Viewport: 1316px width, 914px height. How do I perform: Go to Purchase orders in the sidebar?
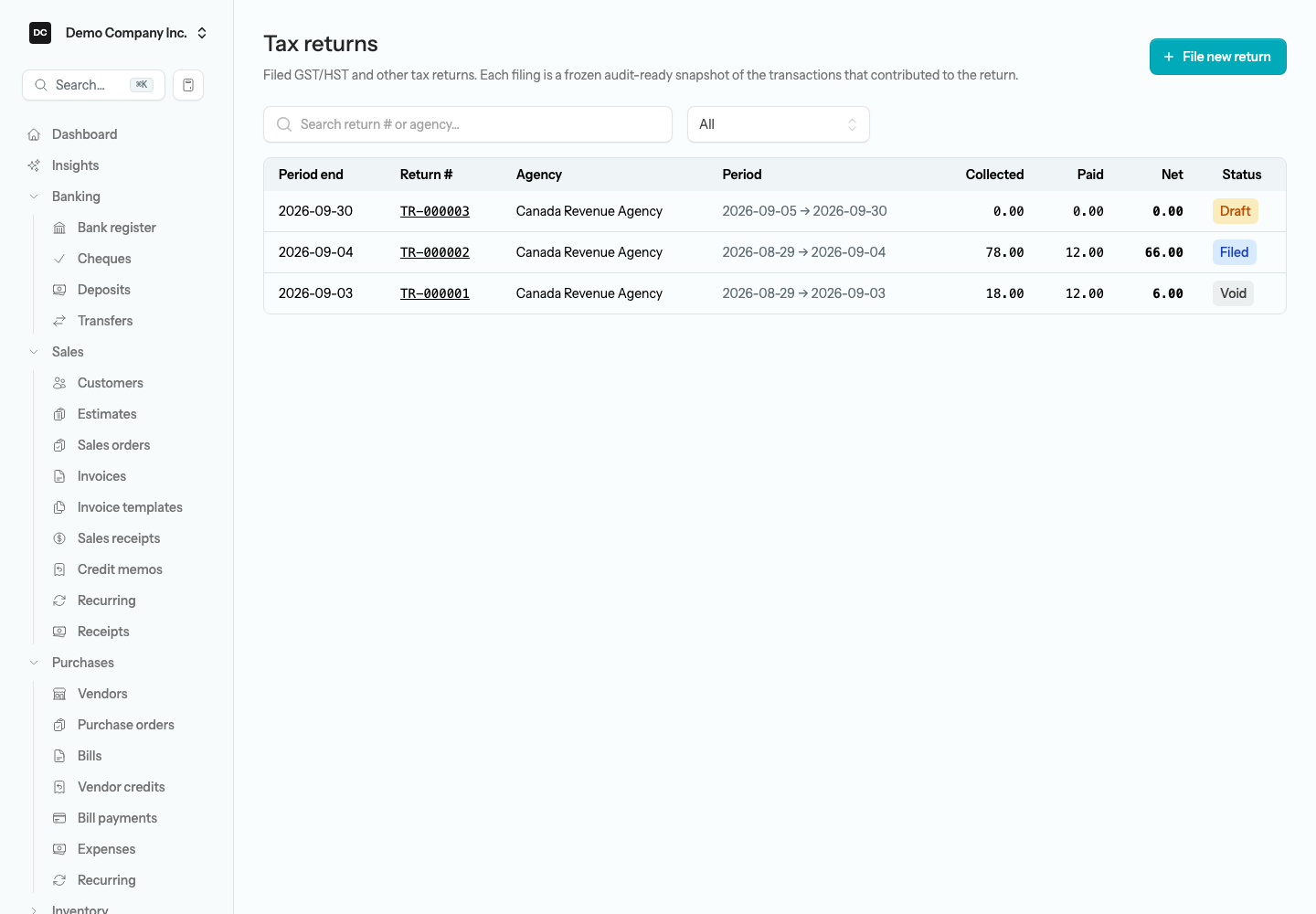click(x=126, y=725)
